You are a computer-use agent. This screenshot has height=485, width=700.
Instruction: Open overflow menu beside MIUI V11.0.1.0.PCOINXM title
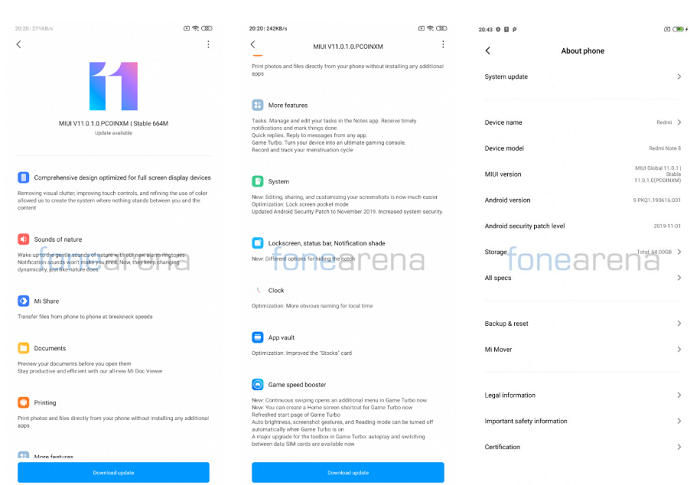point(443,44)
